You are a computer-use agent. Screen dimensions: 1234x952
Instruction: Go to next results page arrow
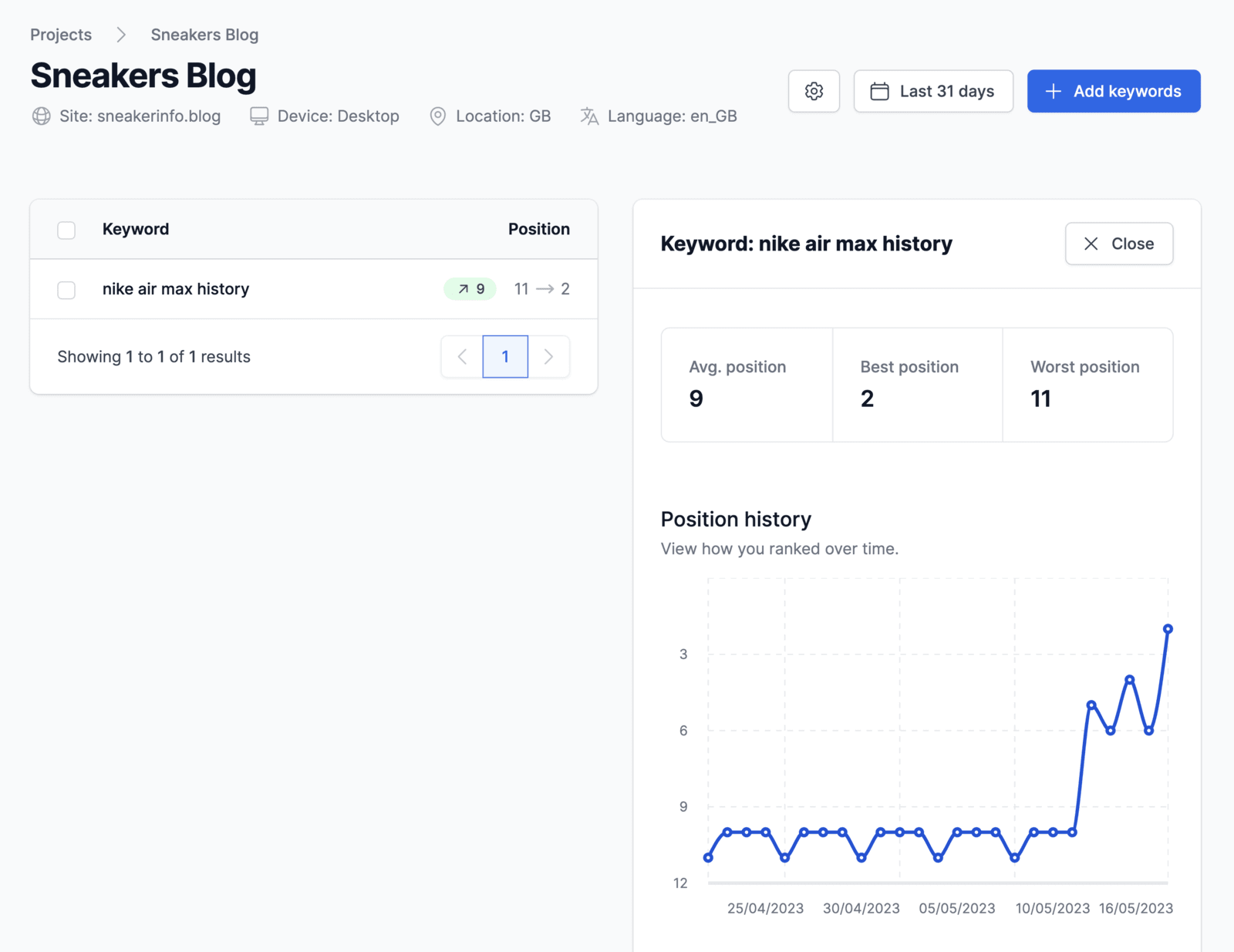548,356
